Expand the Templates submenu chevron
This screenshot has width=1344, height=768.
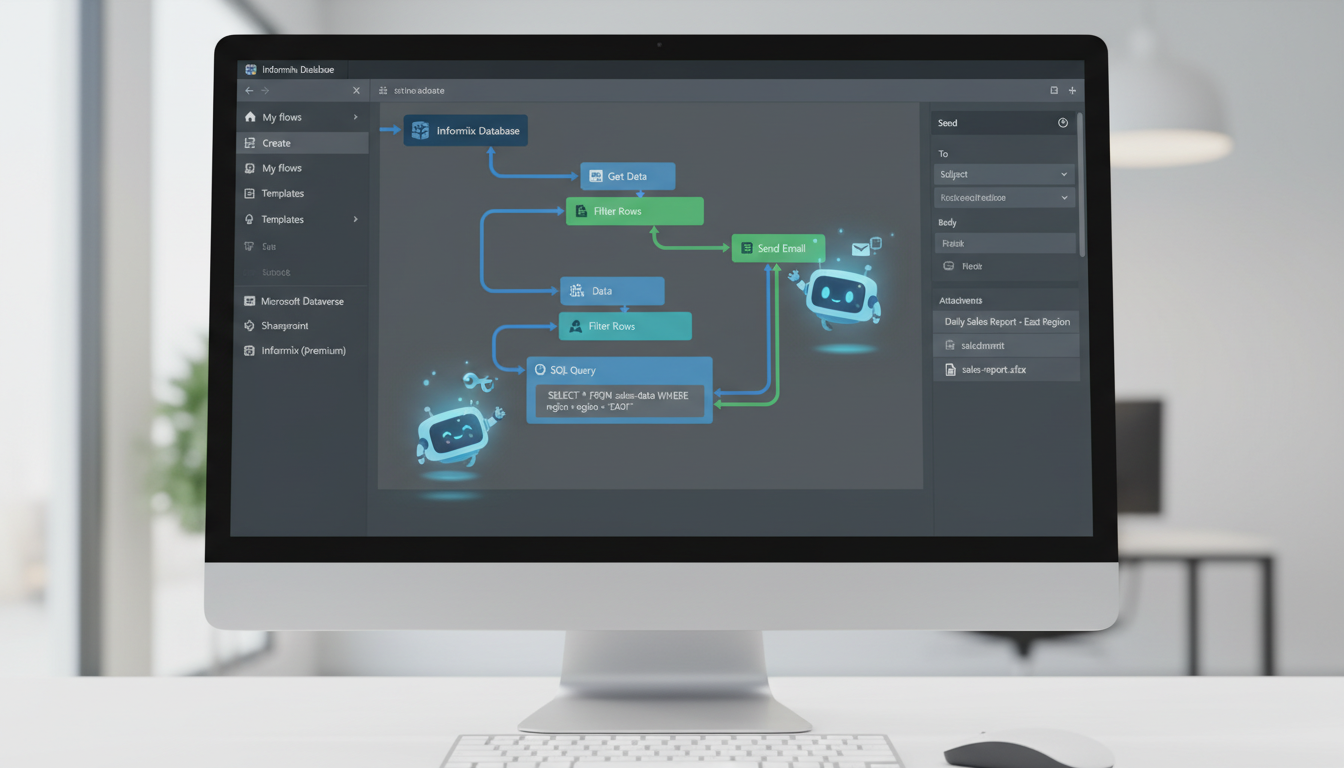click(355, 219)
